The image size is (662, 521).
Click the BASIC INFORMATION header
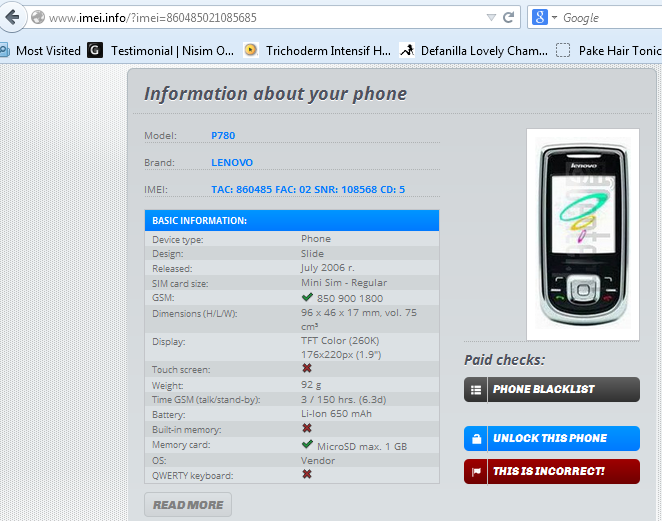click(292, 220)
